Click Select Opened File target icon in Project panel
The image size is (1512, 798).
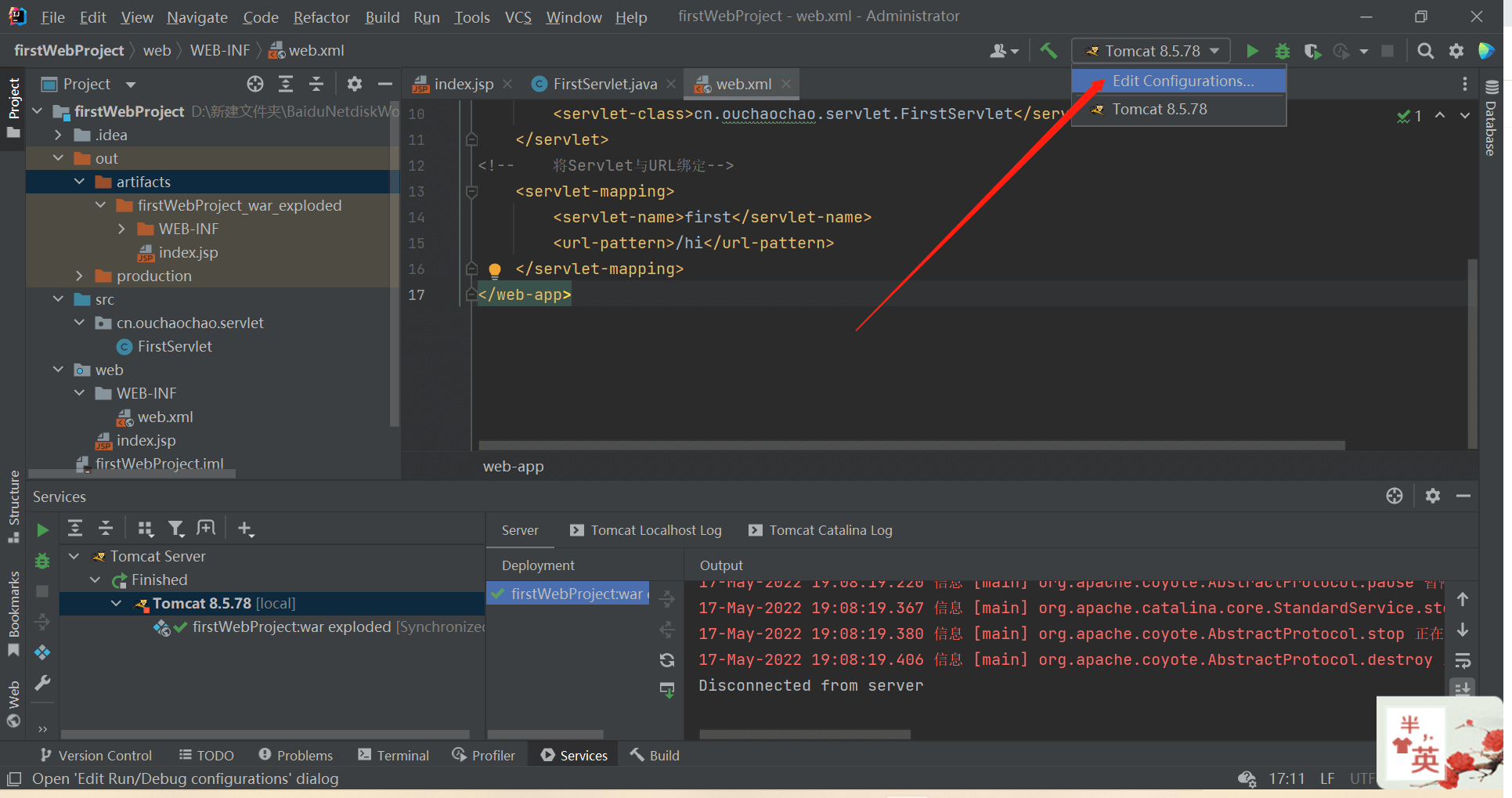tap(255, 84)
